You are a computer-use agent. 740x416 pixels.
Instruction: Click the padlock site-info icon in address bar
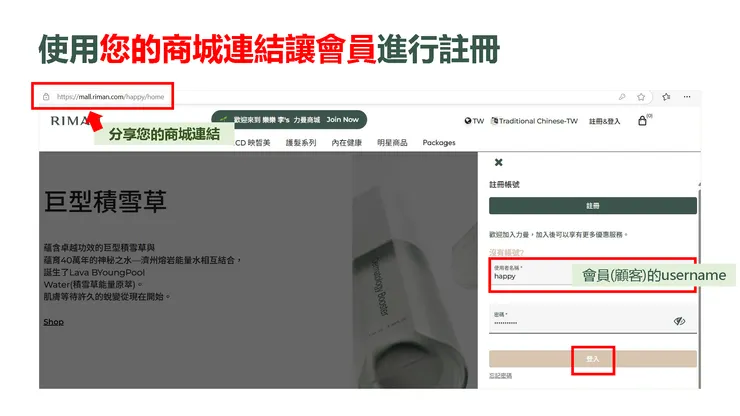(46, 97)
